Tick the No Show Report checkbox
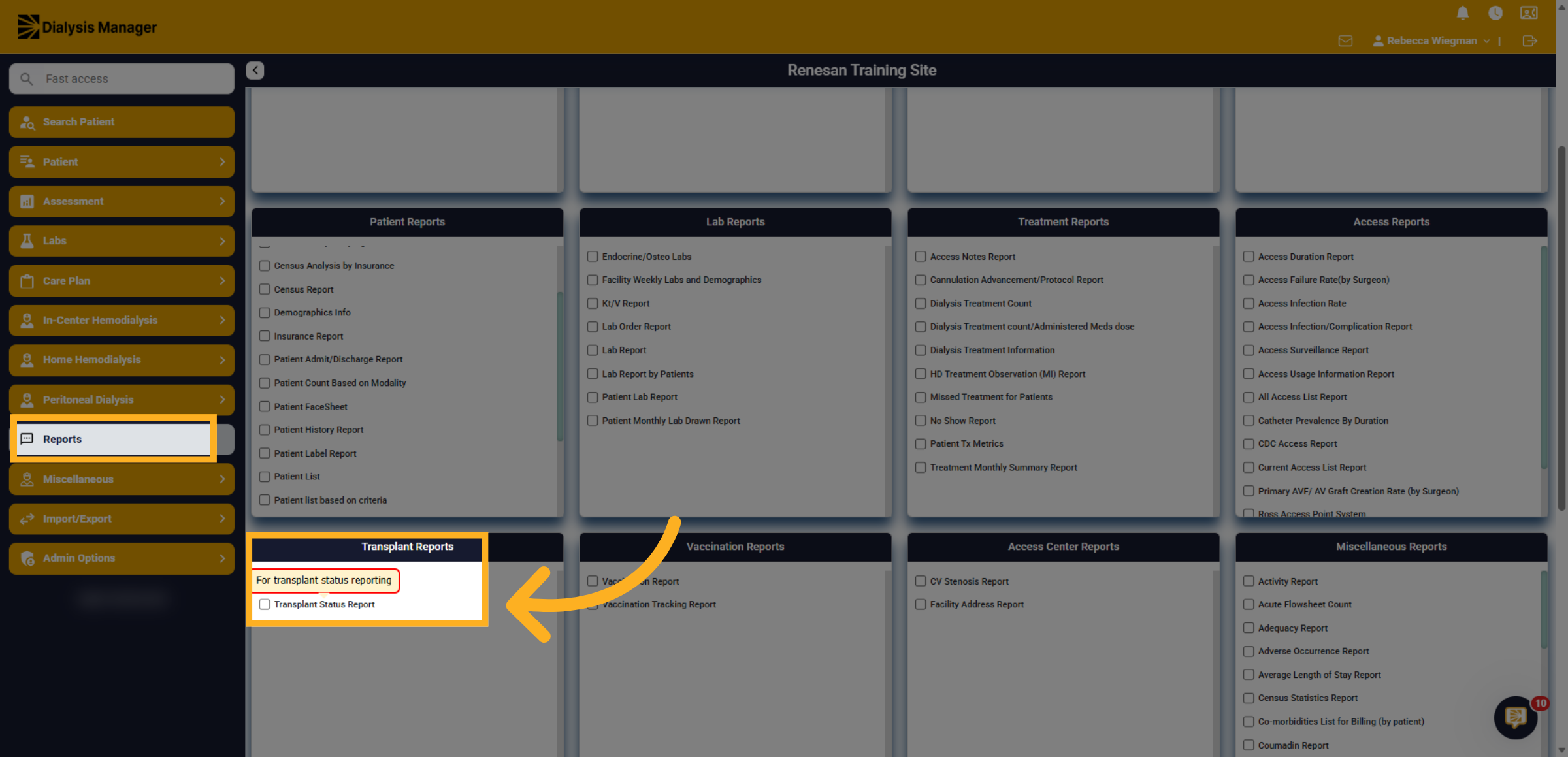1568x757 pixels. click(x=921, y=421)
